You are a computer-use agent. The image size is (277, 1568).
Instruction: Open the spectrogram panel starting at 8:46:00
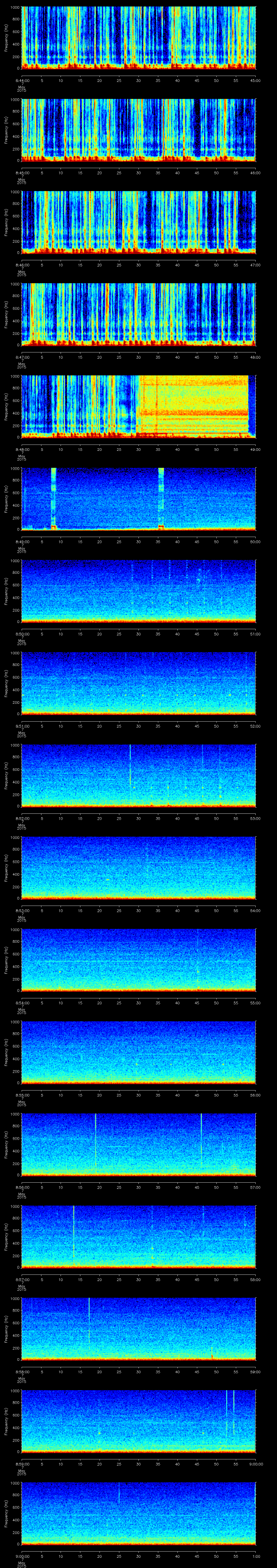click(138, 222)
